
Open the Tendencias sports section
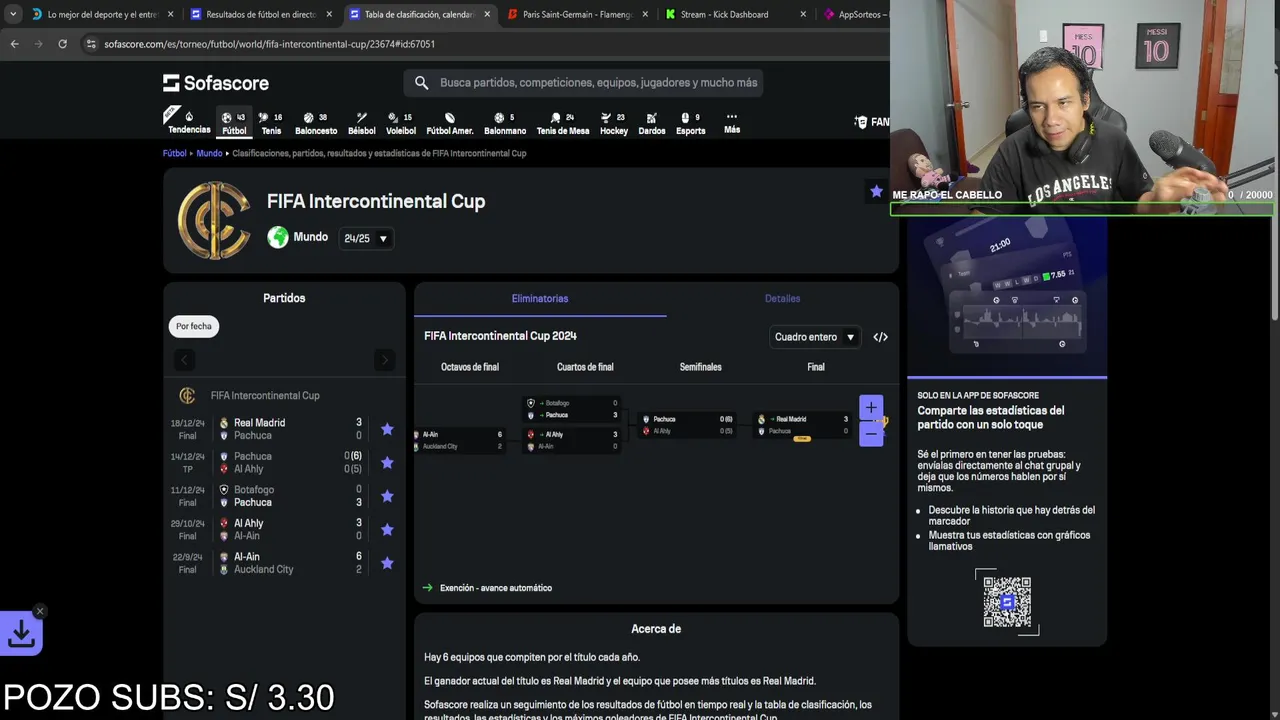188,122
